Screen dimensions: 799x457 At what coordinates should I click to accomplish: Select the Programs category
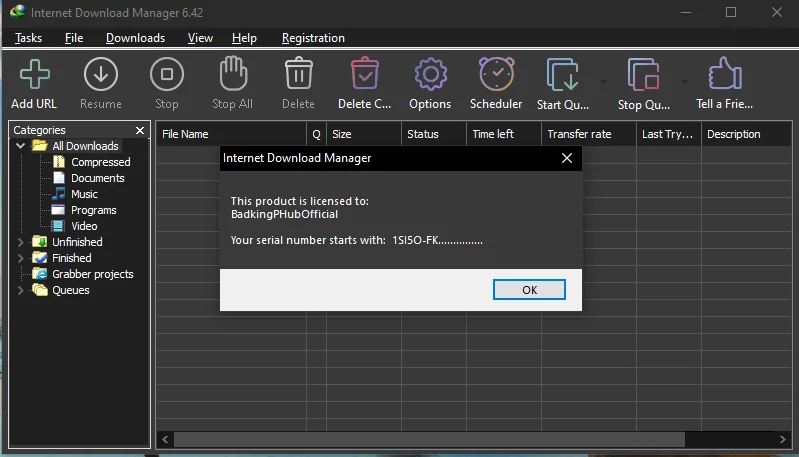point(93,210)
